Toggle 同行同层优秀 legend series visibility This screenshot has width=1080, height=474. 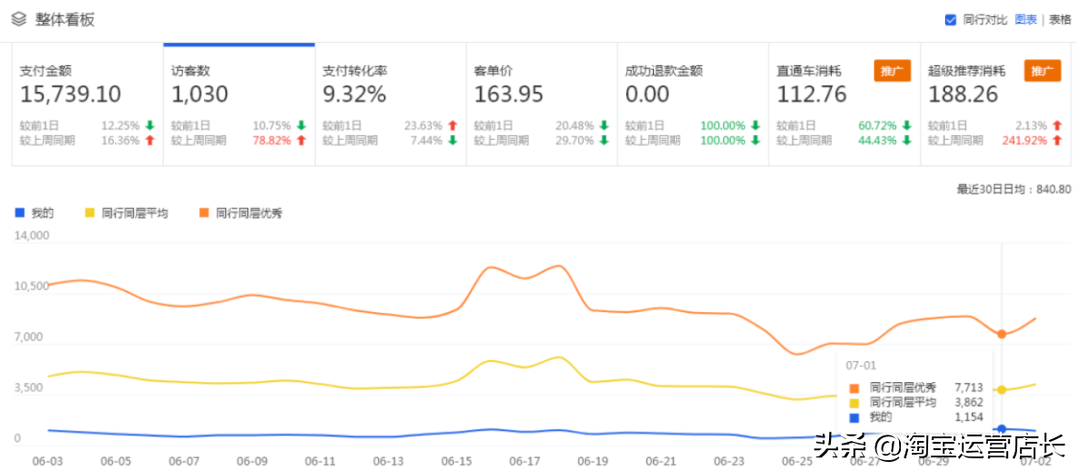coord(240,213)
